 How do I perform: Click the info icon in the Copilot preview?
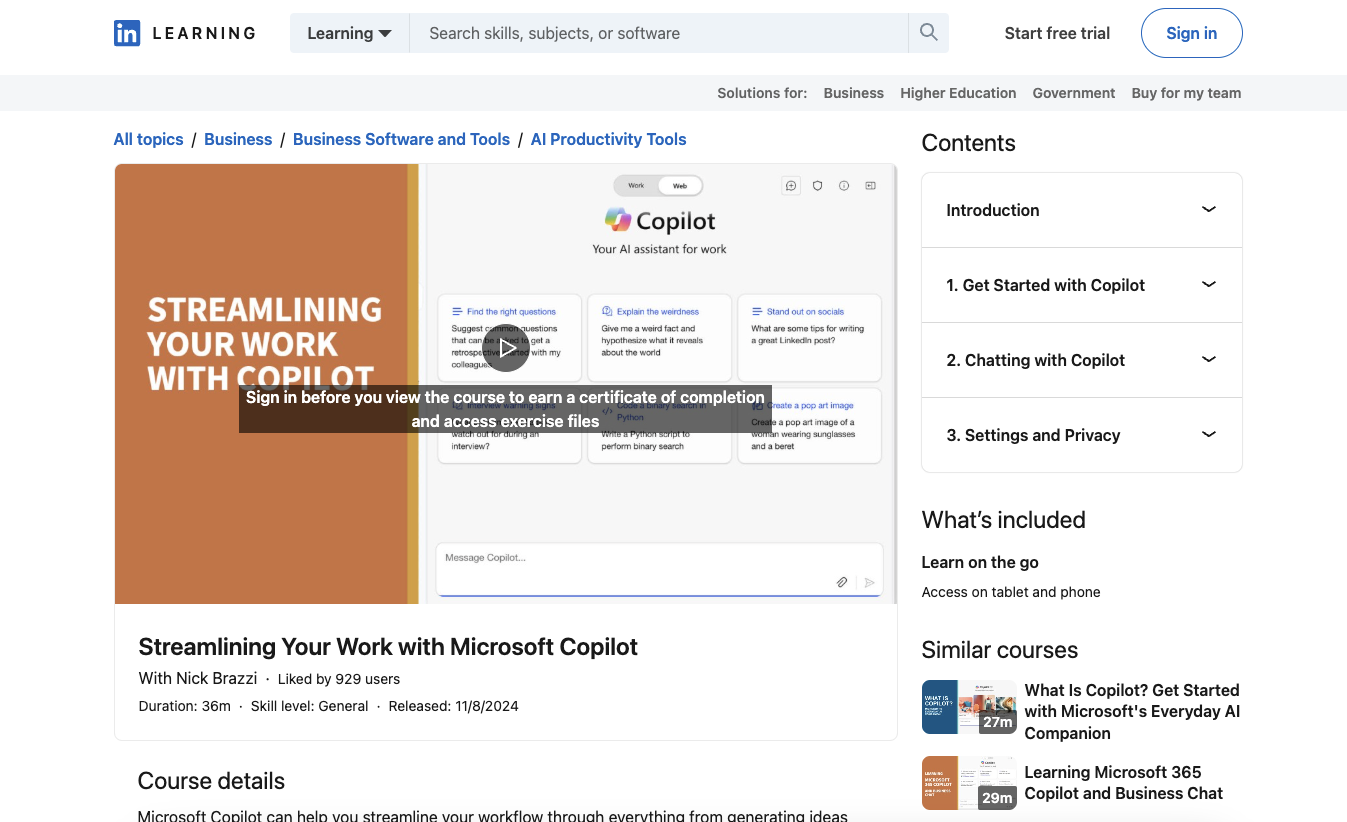tap(843, 185)
